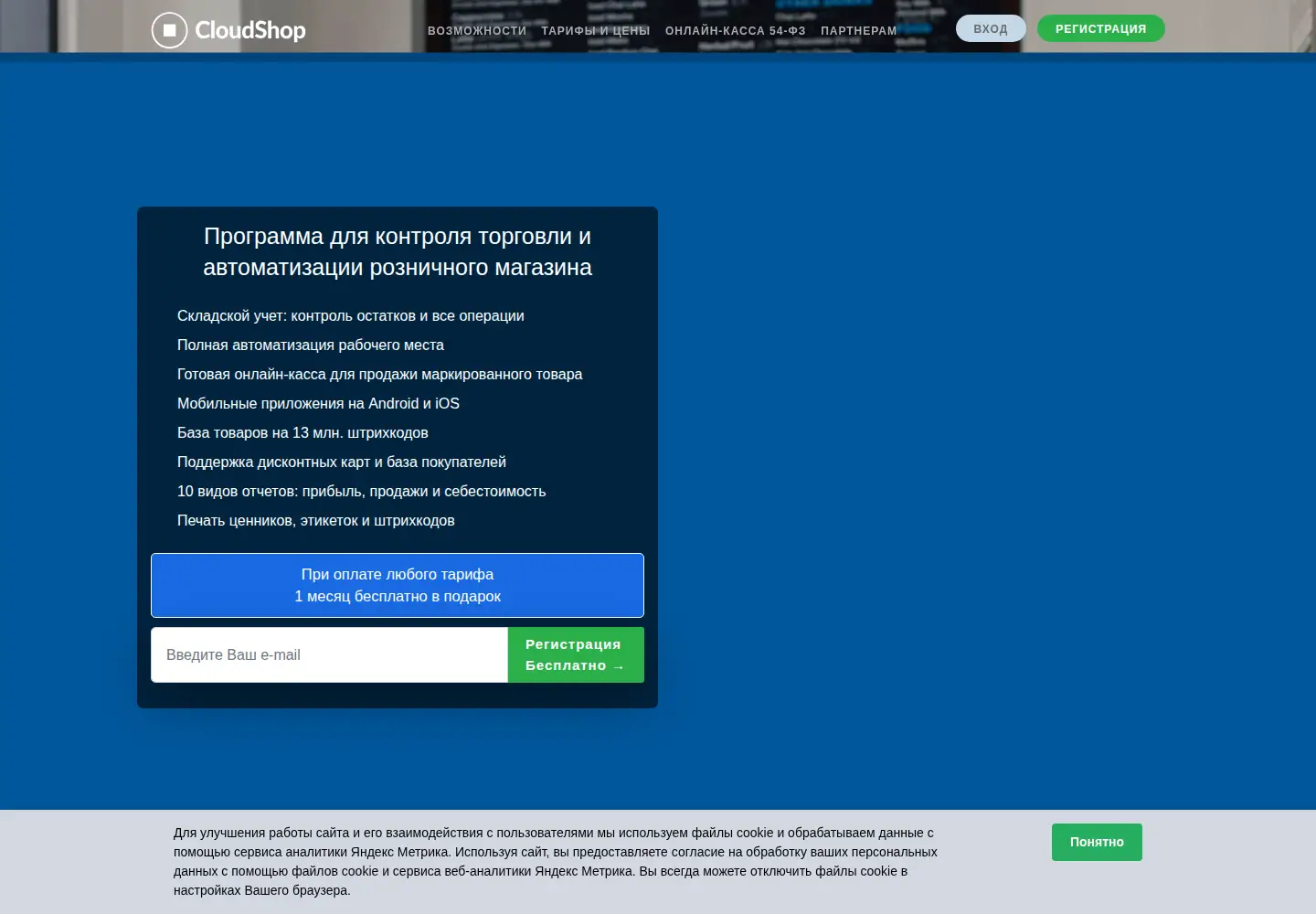Screen dimensions: 1316x914
Task: Click the CloudShop logo icon
Action: point(169,30)
